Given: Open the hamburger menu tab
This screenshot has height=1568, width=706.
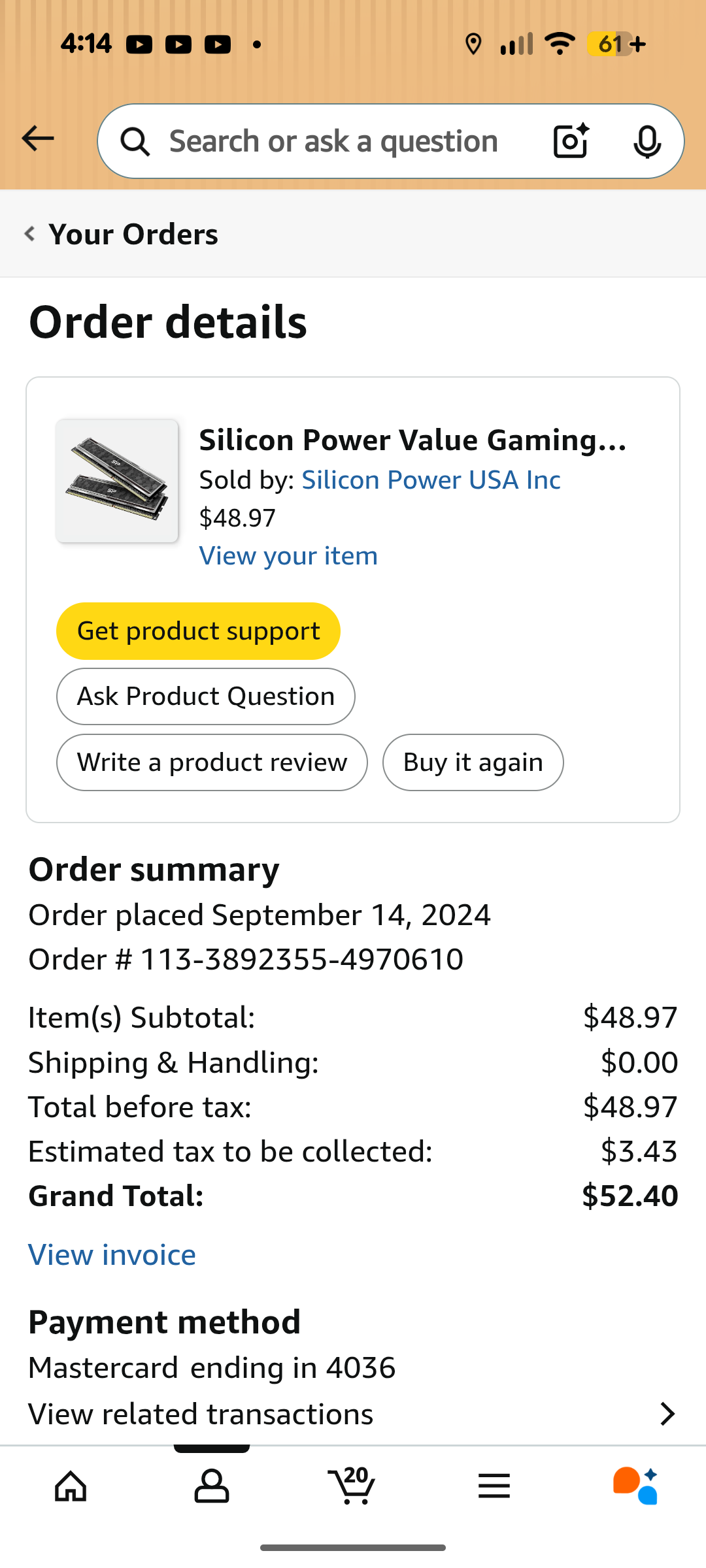Looking at the screenshot, I should (494, 1486).
